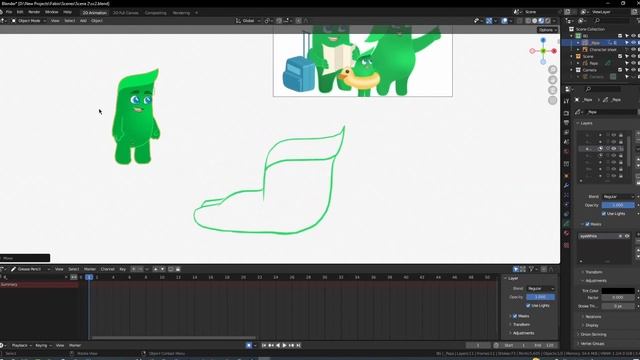This screenshot has height=360, width=640.
Task: Open the Keying dropdown in timeline footer
Action: click(43, 345)
